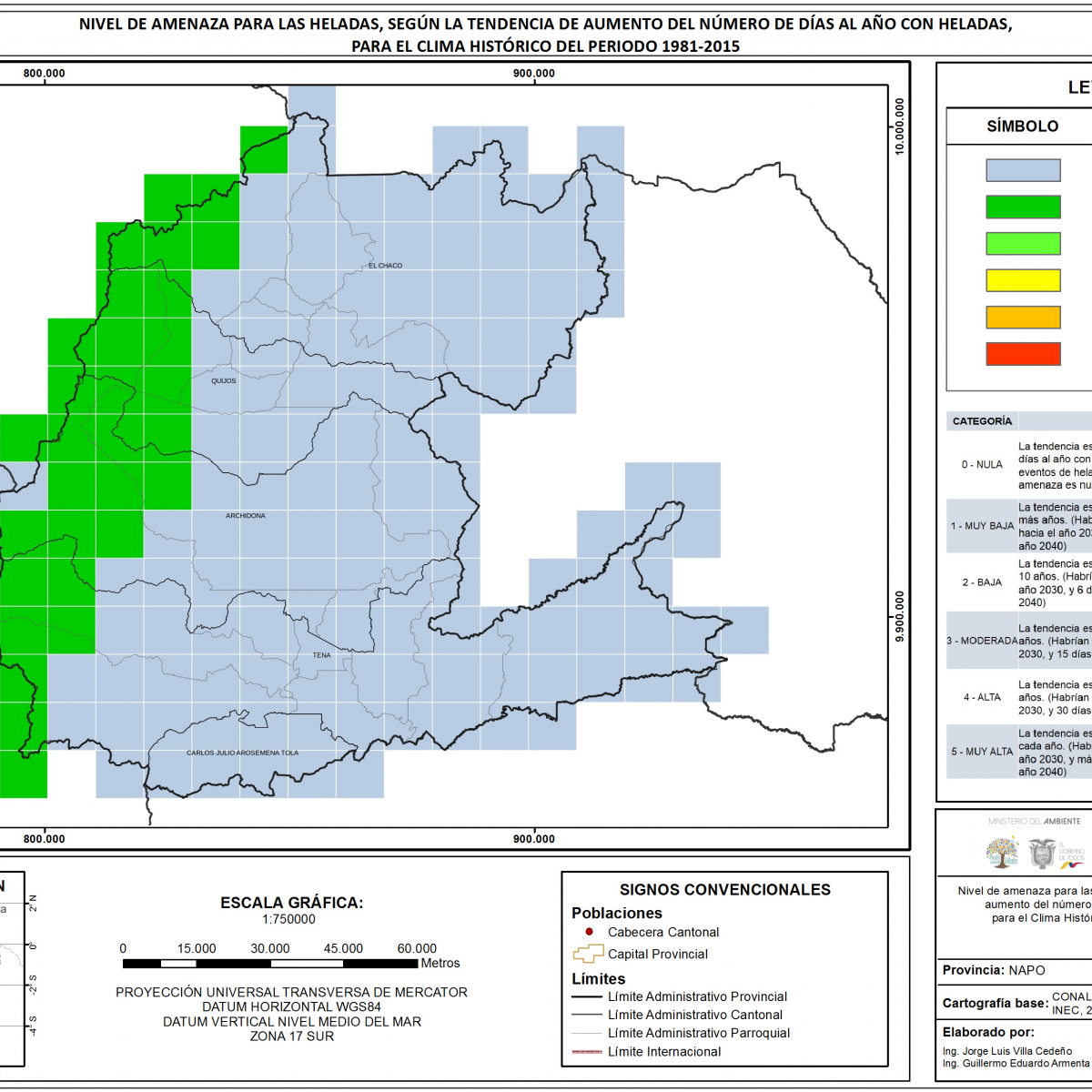Click the EL CHACO label on map
Screen dimensions: 1092x1092
(x=385, y=266)
